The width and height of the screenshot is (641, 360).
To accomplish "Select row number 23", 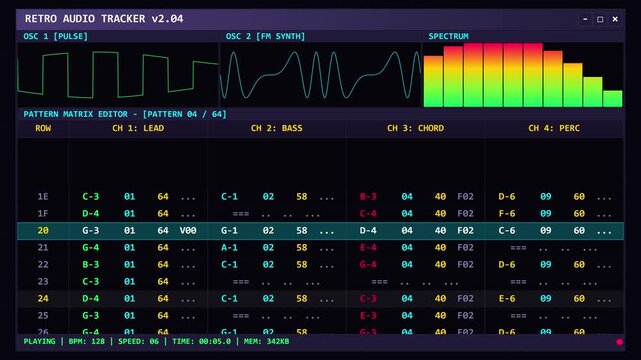I will [43, 282].
